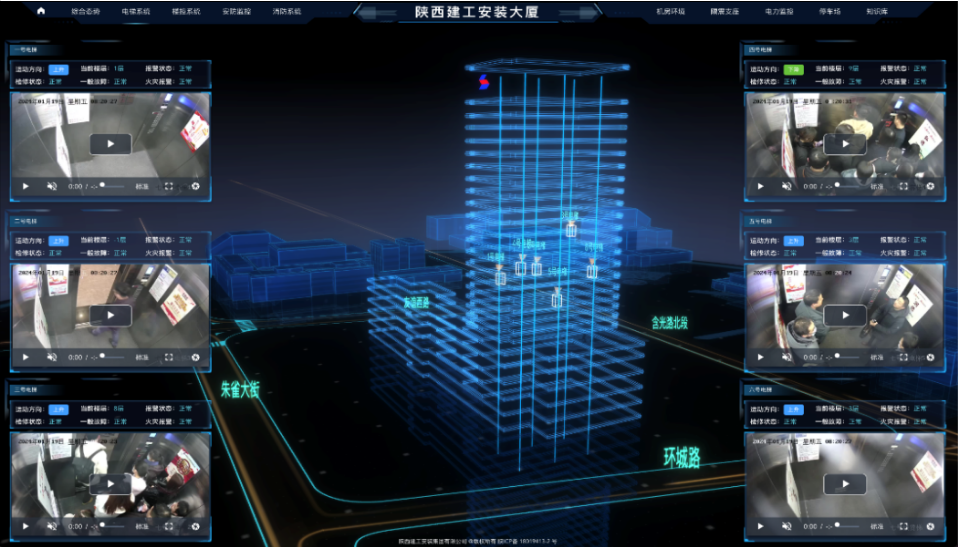Image resolution: width=958 pixels, height=547 pixels.
Task: Open settings gear on 一号电梯 video
Action: pyautogui.click(x=196, y=186)
